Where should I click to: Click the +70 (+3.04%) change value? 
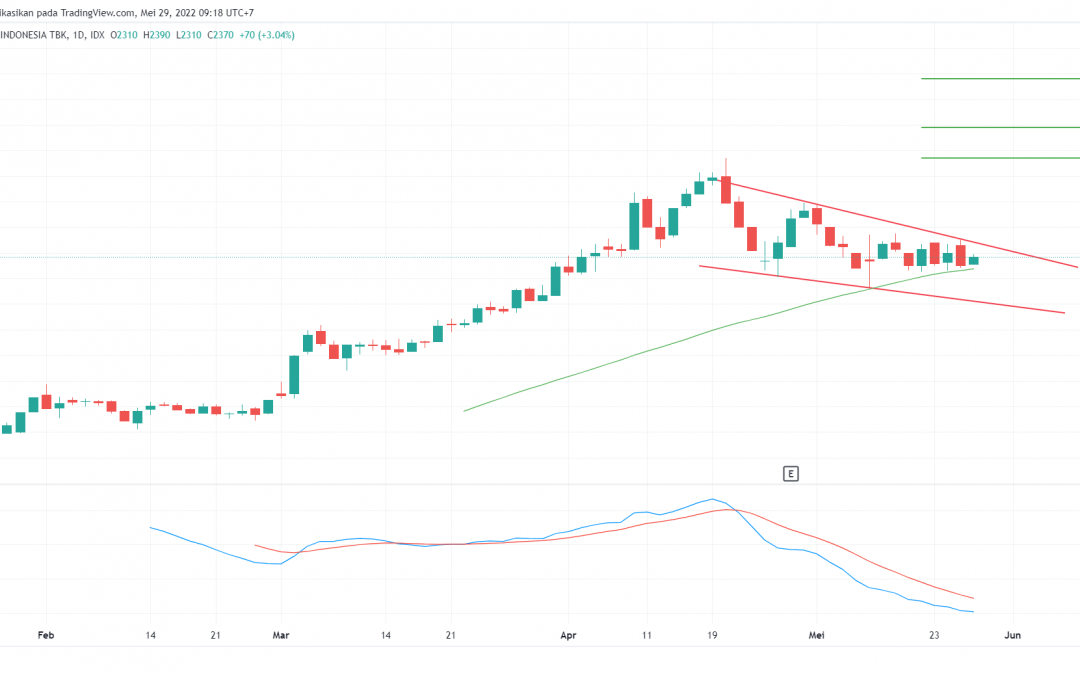[267, 35]
